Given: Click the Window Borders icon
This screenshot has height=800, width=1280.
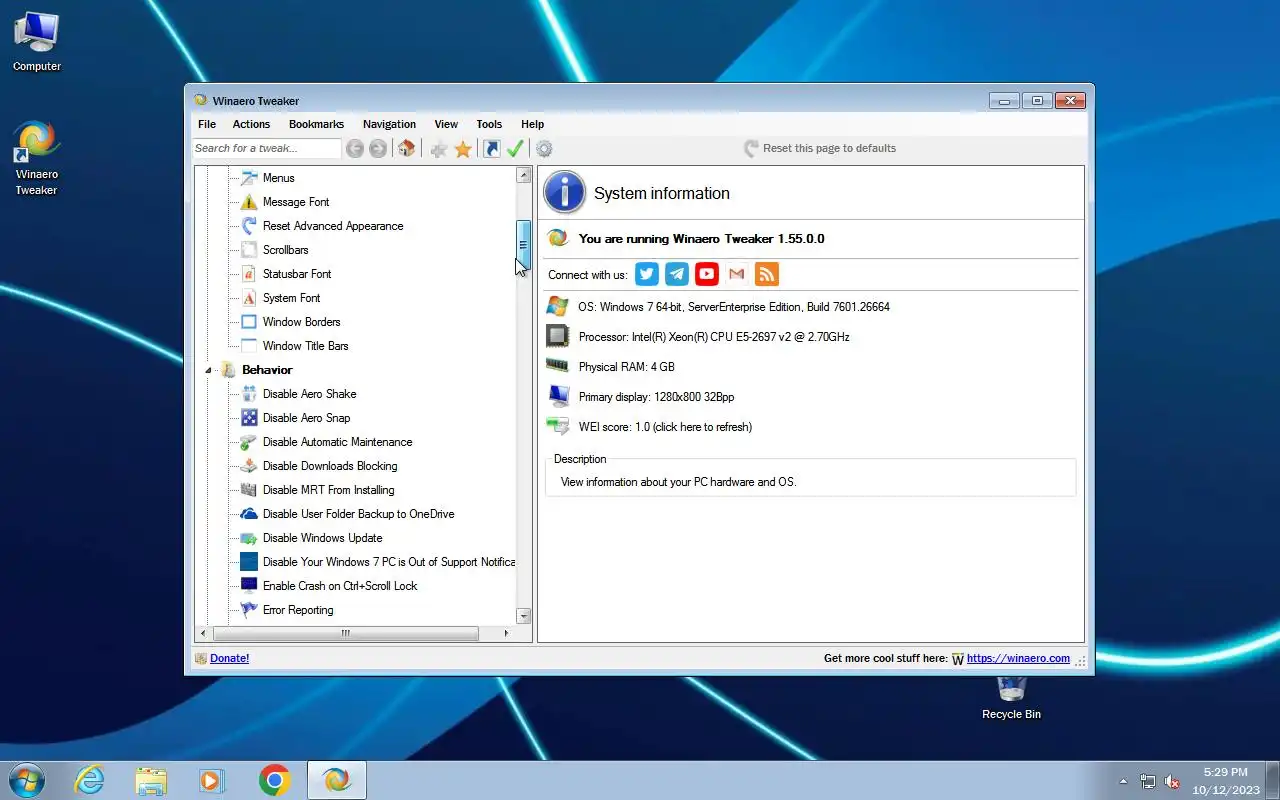Looking at the screenshot, I should pos(249,322).
